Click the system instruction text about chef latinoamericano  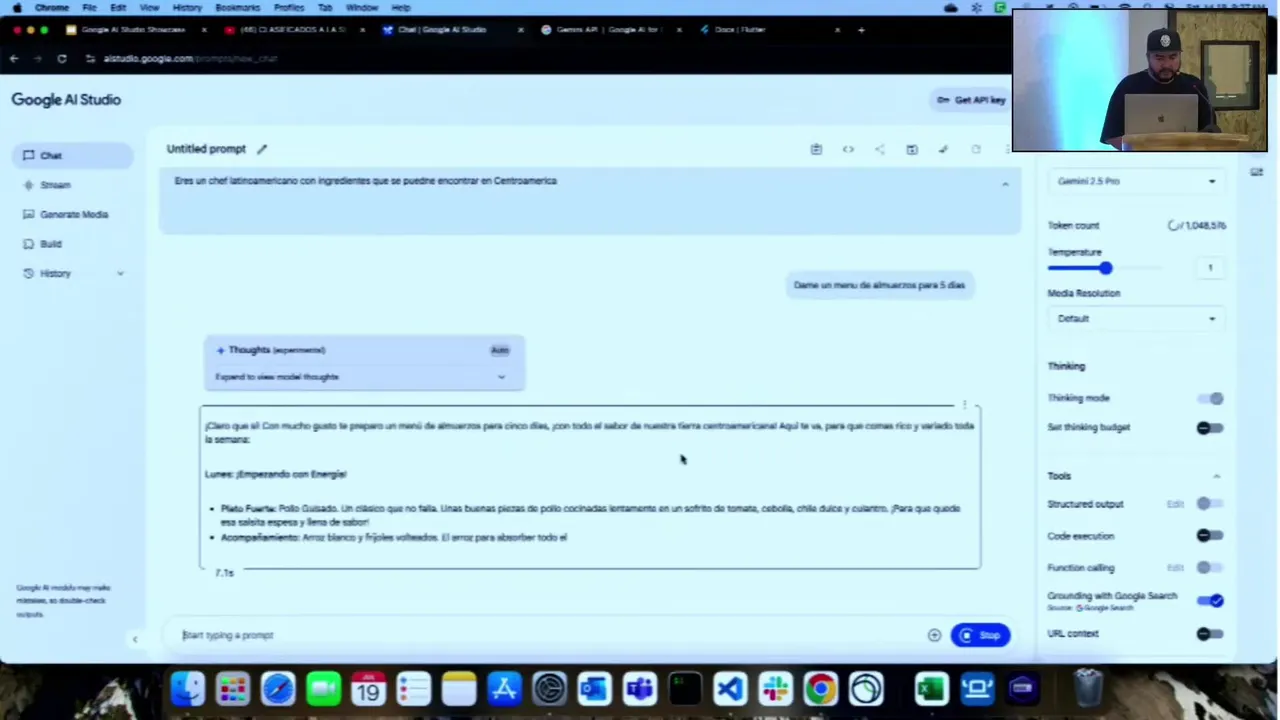[x=365, y=181]
